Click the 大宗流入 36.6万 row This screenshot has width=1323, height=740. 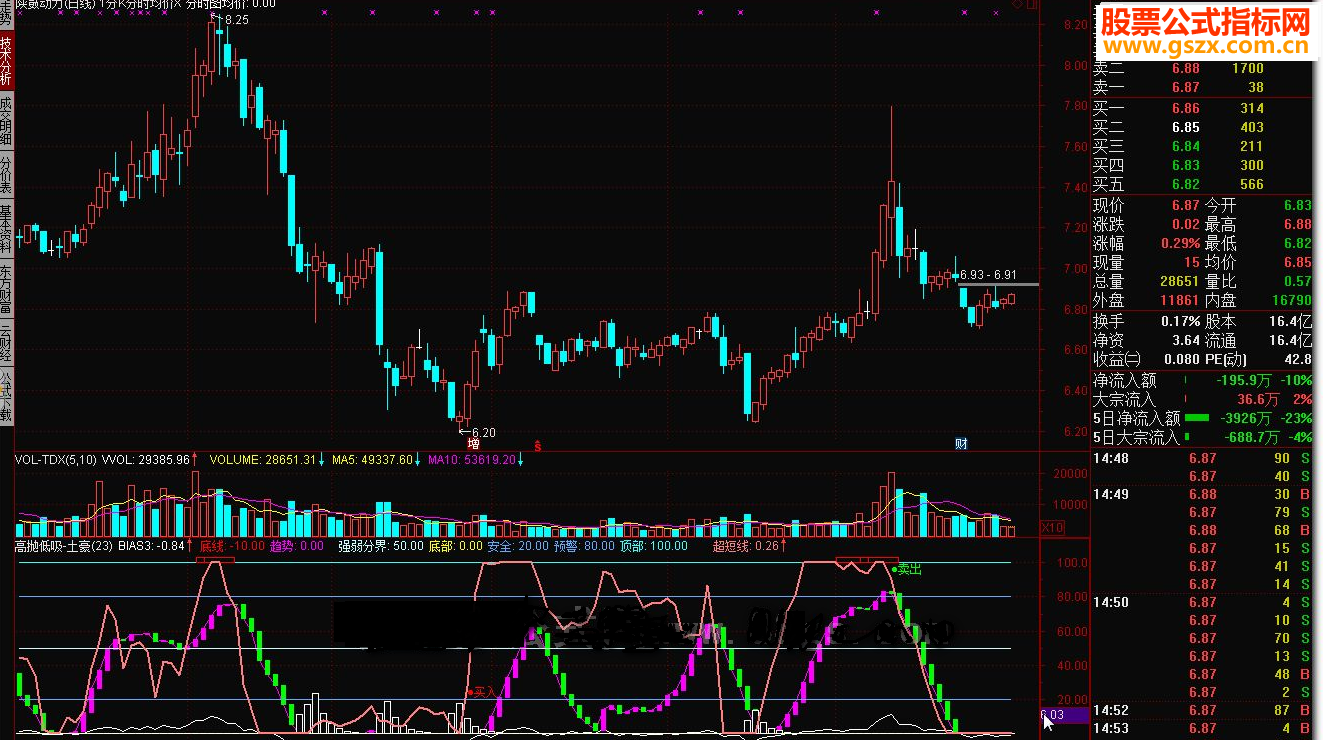point(1201,399)
